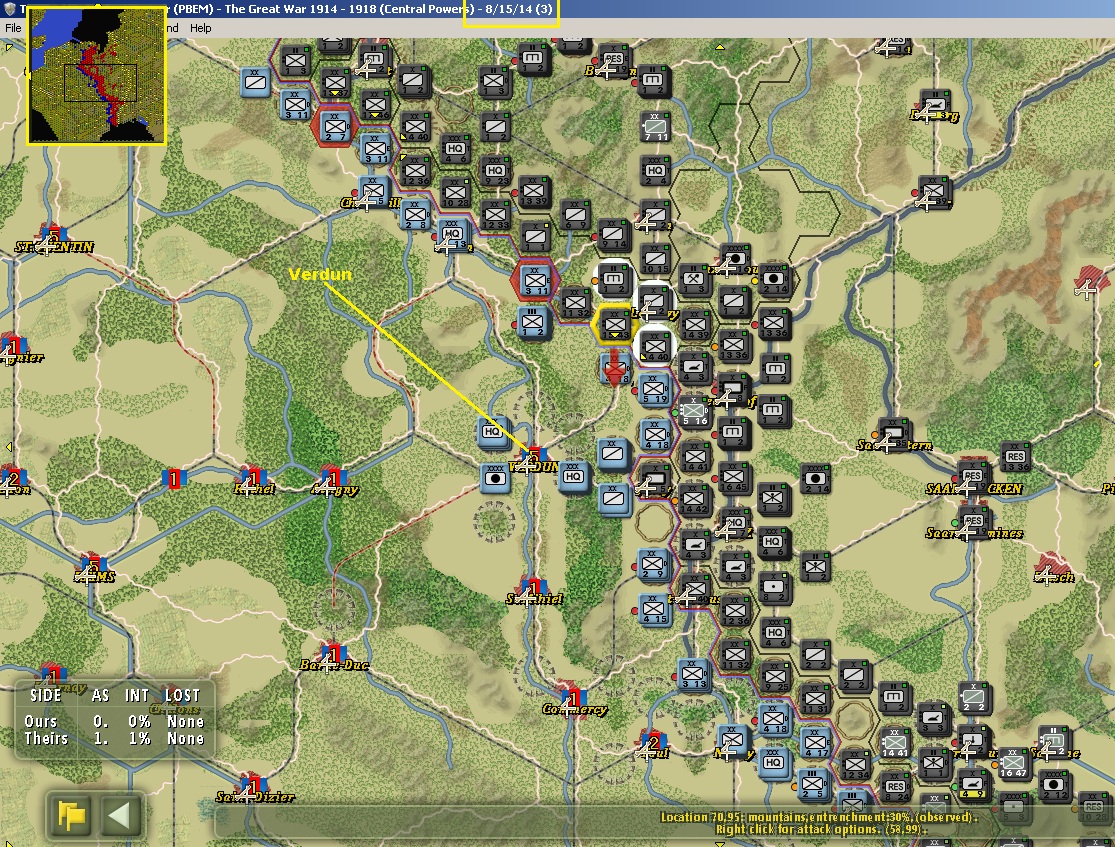Select the black 6 9 cavalry unit
Viewport: 1115px width, 847px height.
click(575, 215)
